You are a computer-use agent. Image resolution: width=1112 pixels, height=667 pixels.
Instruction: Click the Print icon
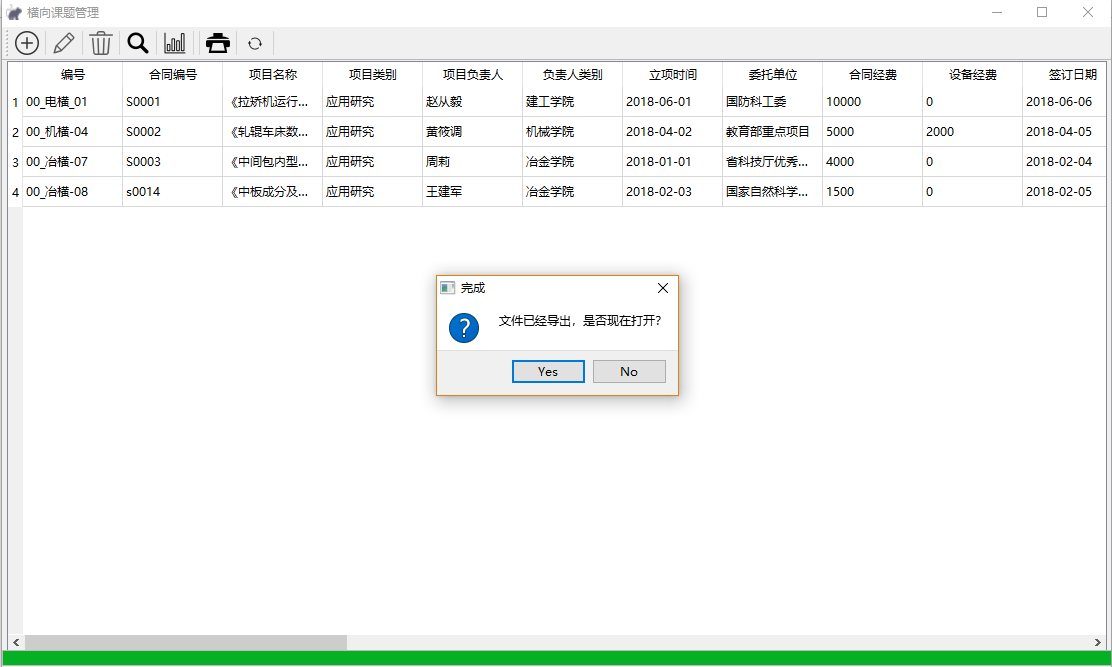coord(217,43)
